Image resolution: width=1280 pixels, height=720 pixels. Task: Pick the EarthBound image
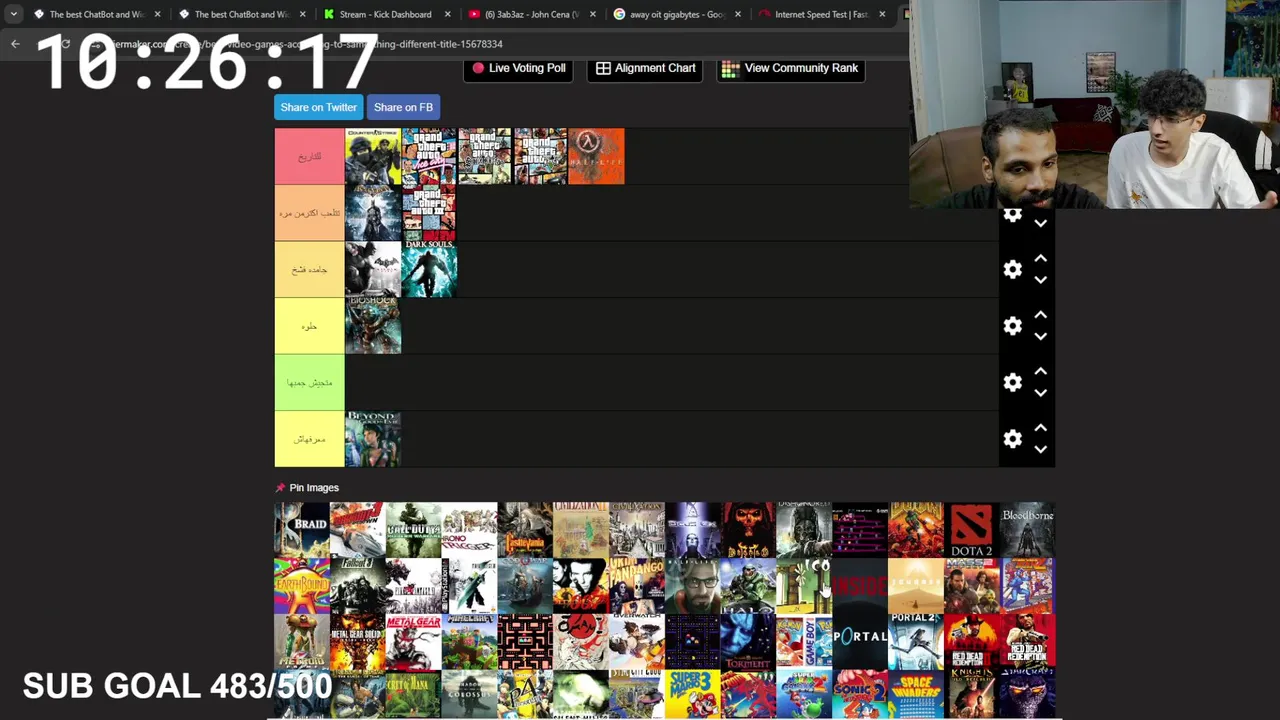click(302, 586)
